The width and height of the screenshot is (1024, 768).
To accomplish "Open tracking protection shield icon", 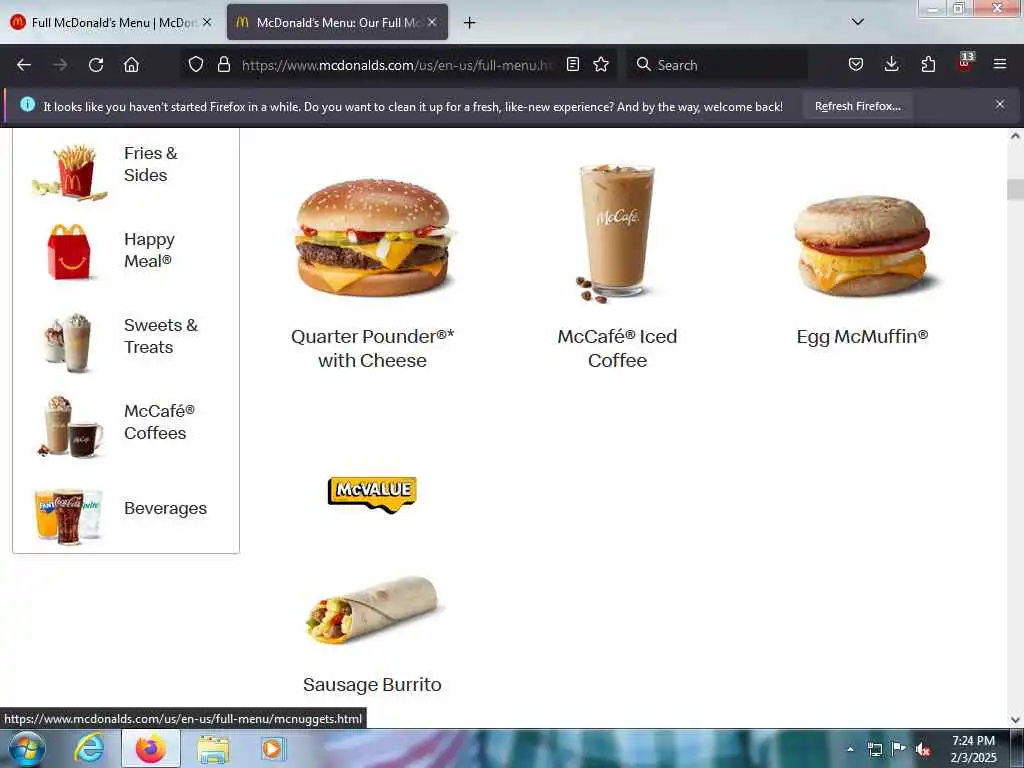I will (x=196, y=65).
